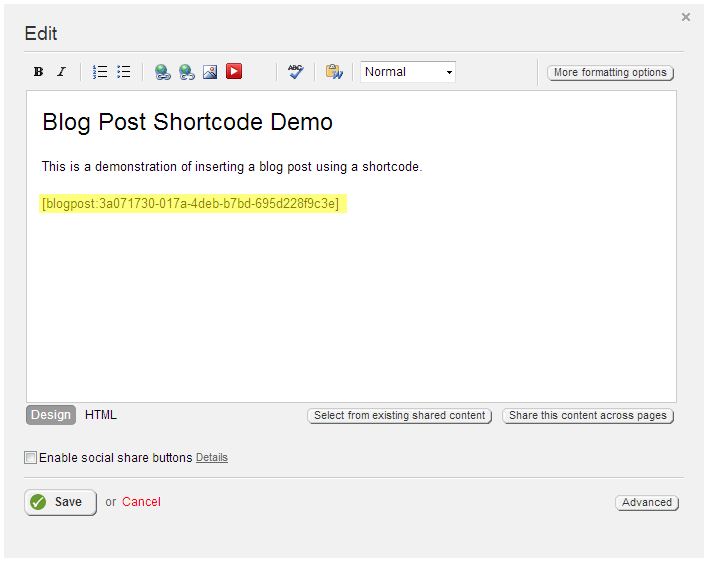Toggle italic formatting in toolbar
706x563 pixels.
(62, 72)
